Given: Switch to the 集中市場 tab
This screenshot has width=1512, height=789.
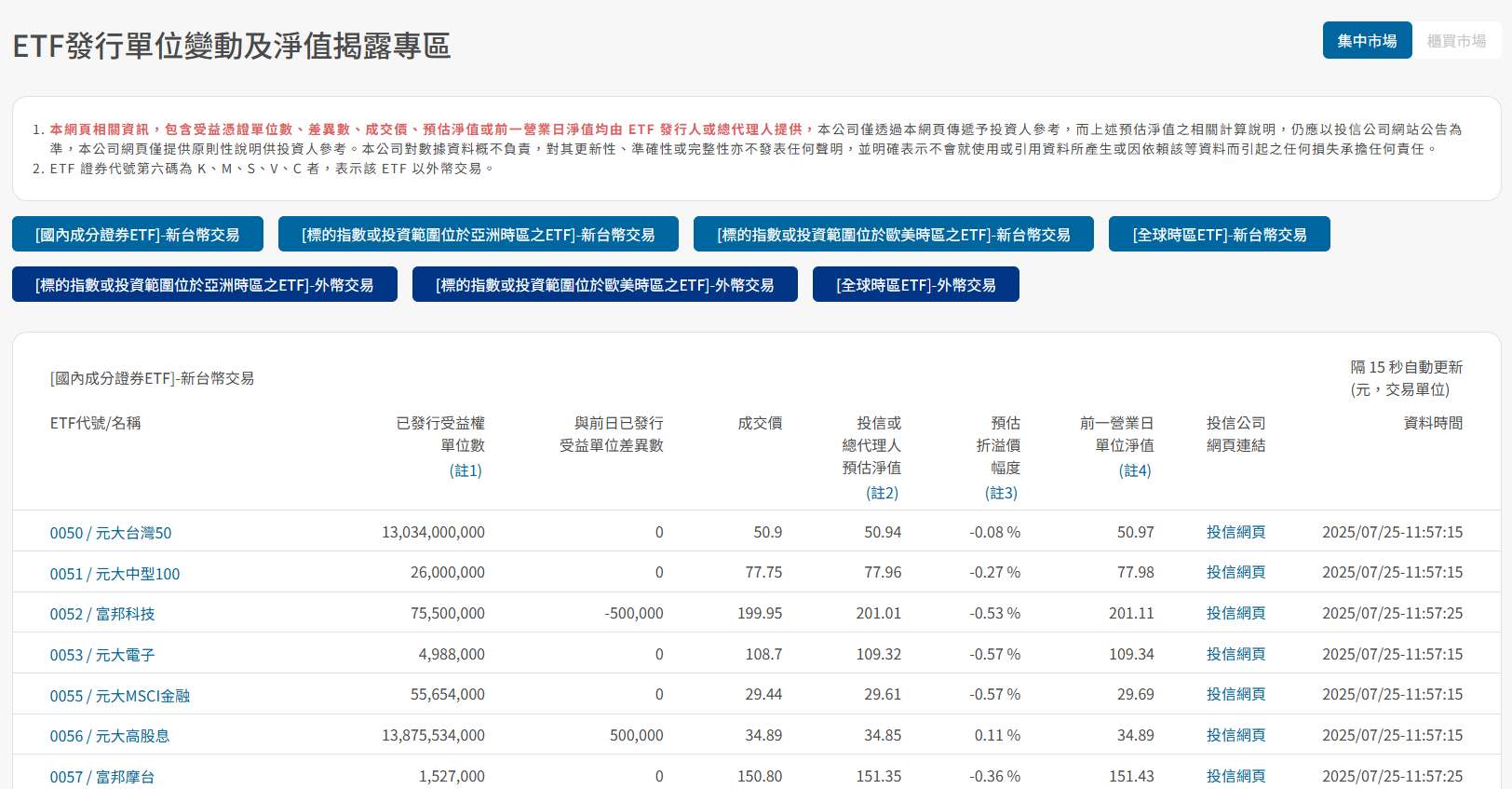Looking at the screenshot, I should tap(1367, 40).
